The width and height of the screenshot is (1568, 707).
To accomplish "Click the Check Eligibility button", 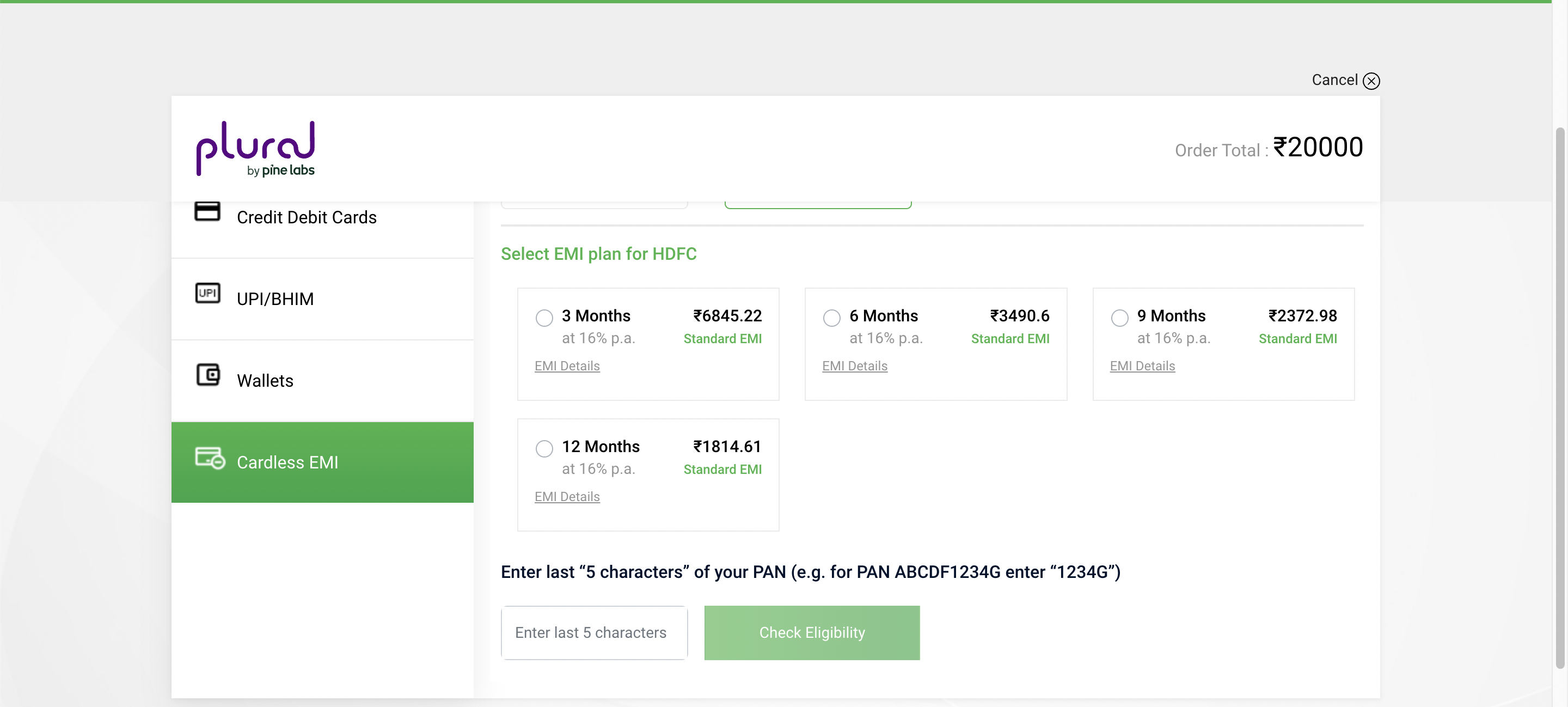I will pos(812,633).
